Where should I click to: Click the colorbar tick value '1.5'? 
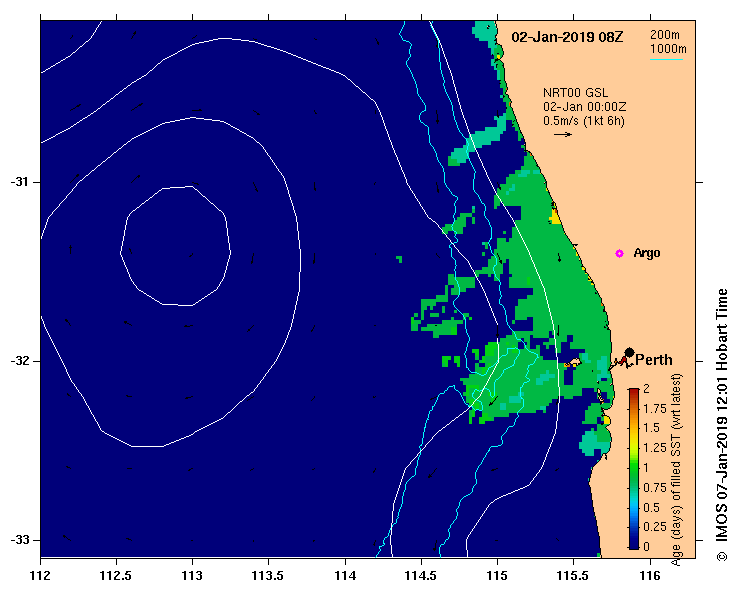coord(651,428)
